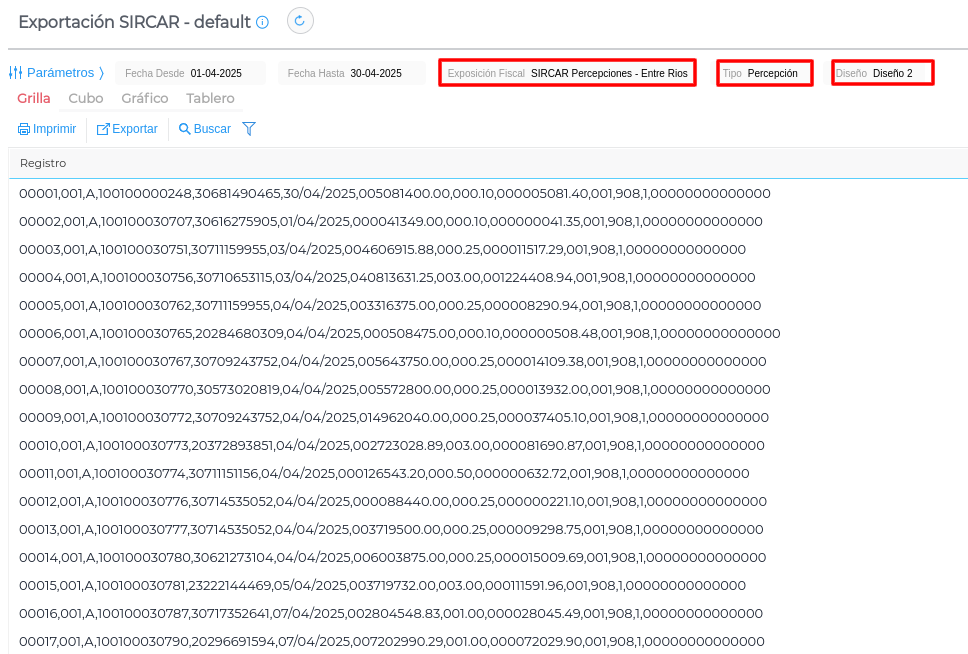
Task: Click the funnel filter icon
Action: pyautogui.click(x=249, y=128)
